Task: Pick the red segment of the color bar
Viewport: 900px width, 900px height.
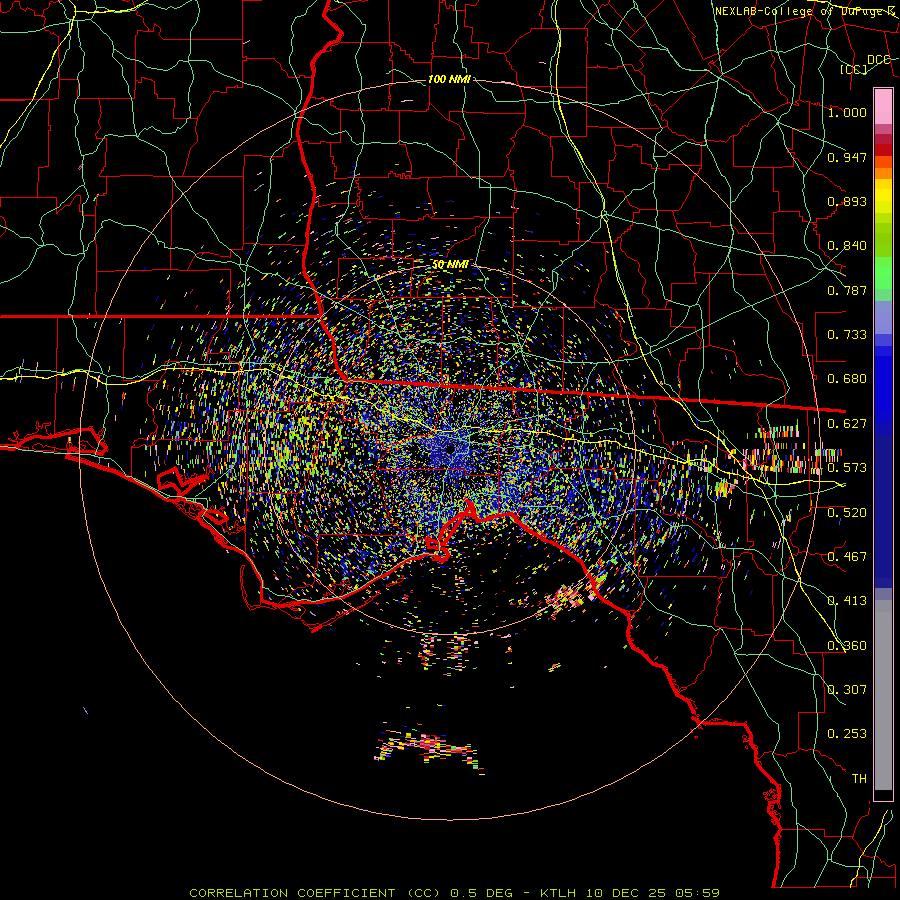Action: pyautogui.click(x=883, y=150)
